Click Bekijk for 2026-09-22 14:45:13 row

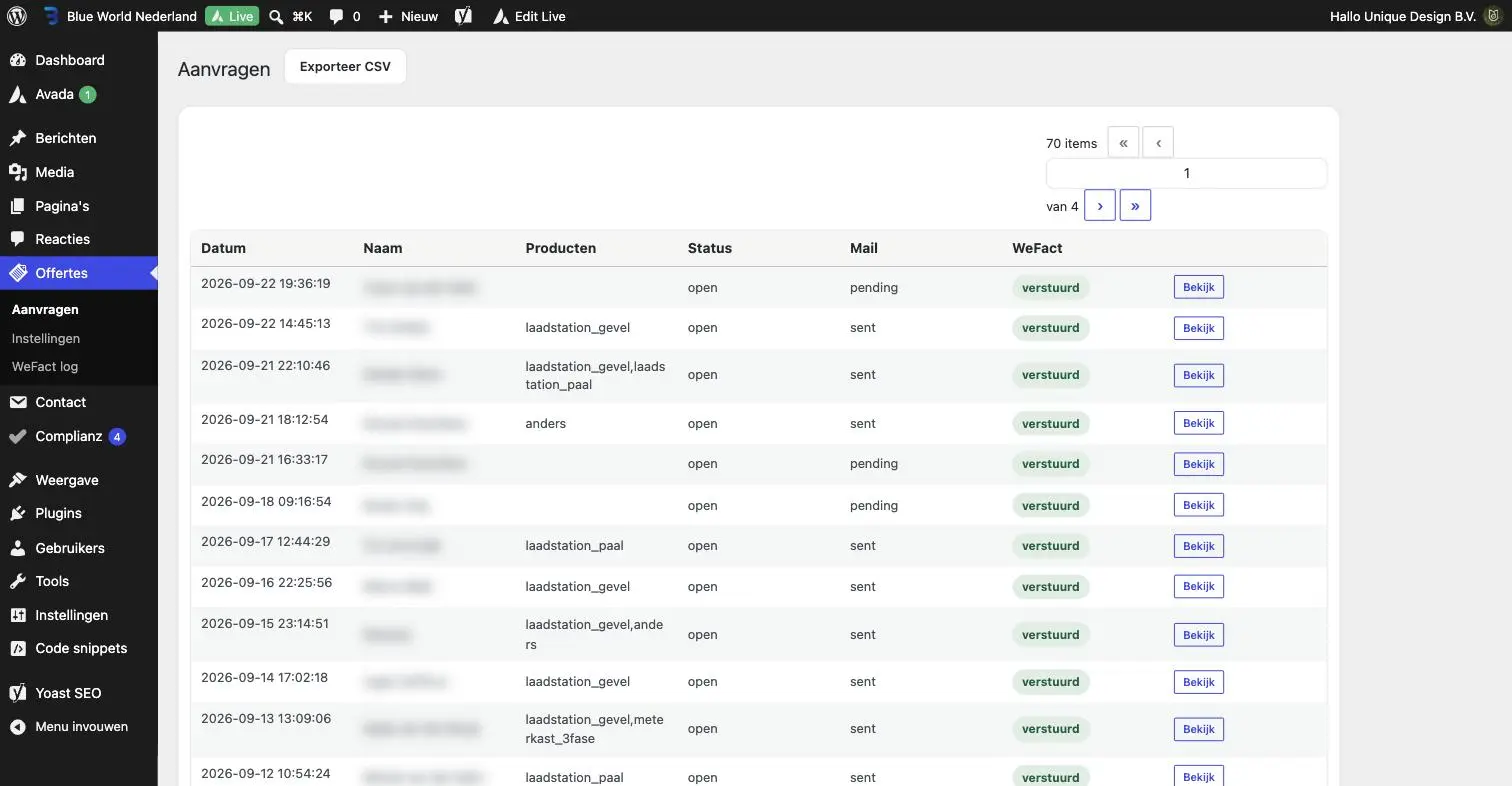click(1199, 328)
